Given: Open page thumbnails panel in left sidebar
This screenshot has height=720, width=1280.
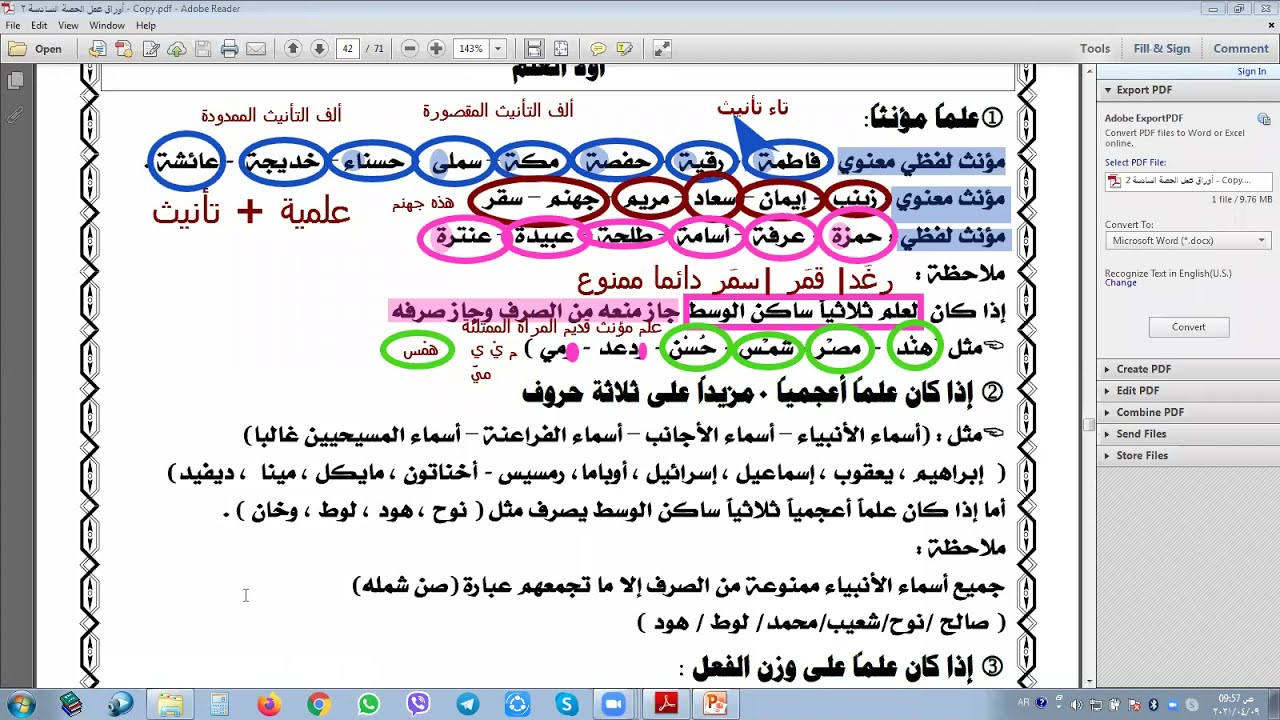Looking at the screenshot, I should point(15,80).
